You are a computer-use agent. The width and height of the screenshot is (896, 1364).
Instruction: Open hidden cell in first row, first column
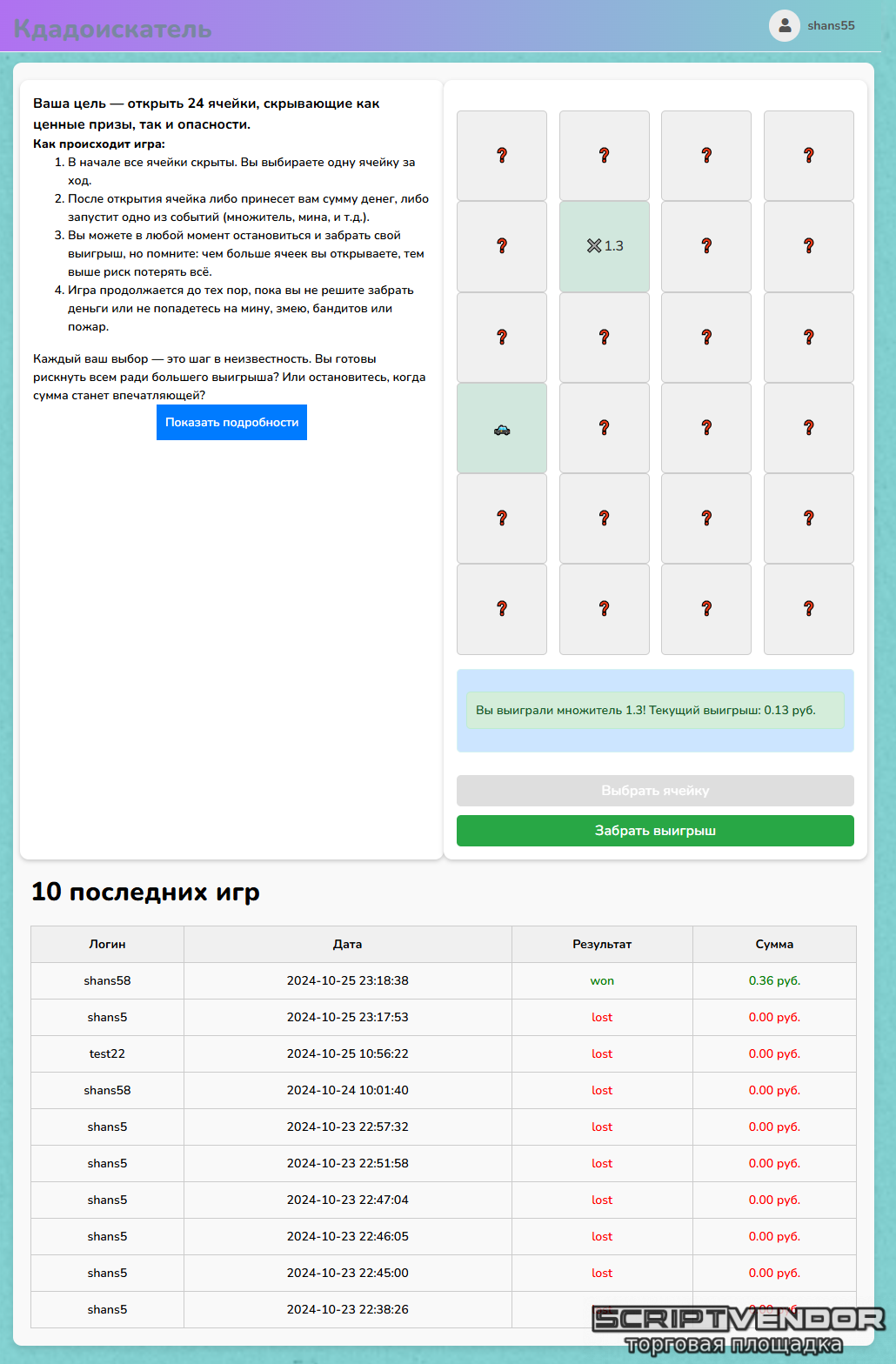point(502,156)
